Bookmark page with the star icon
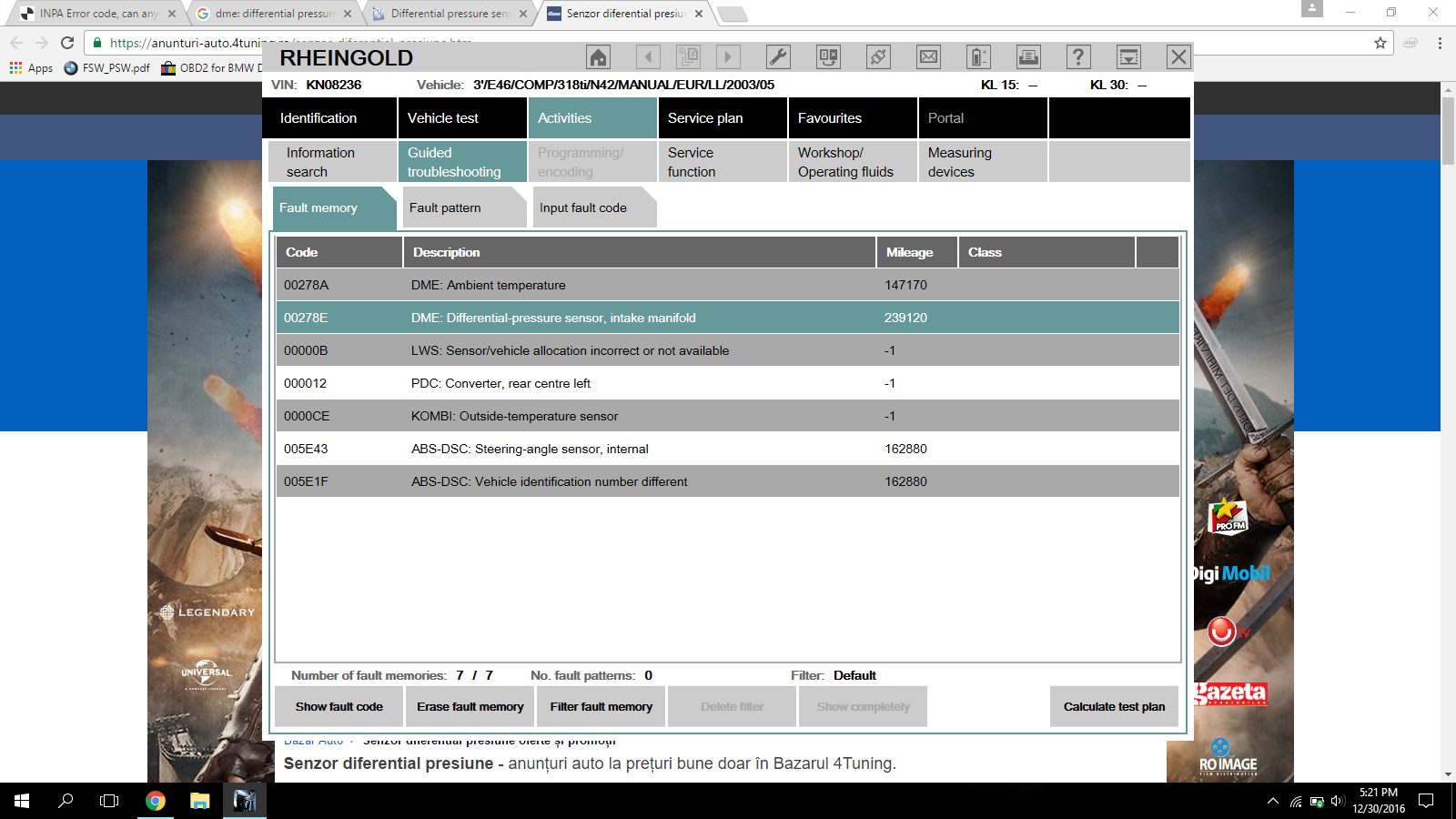This screenshot has width=1456, height=819. tap(1380, 43)
